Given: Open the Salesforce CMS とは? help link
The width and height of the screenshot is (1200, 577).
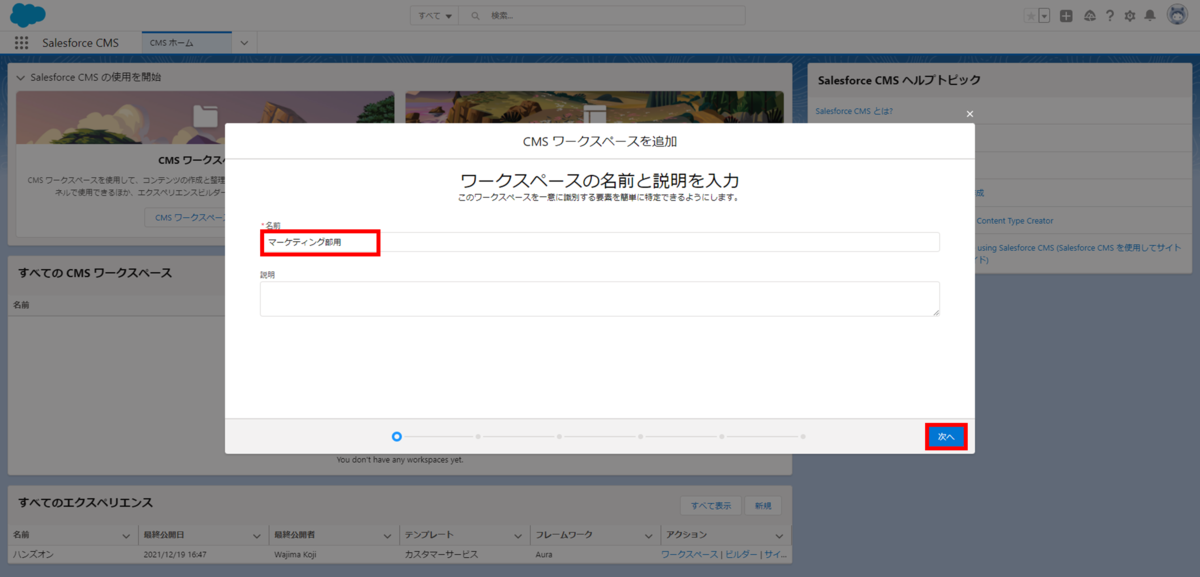Looking at the screenshot, I should point(854,111).
